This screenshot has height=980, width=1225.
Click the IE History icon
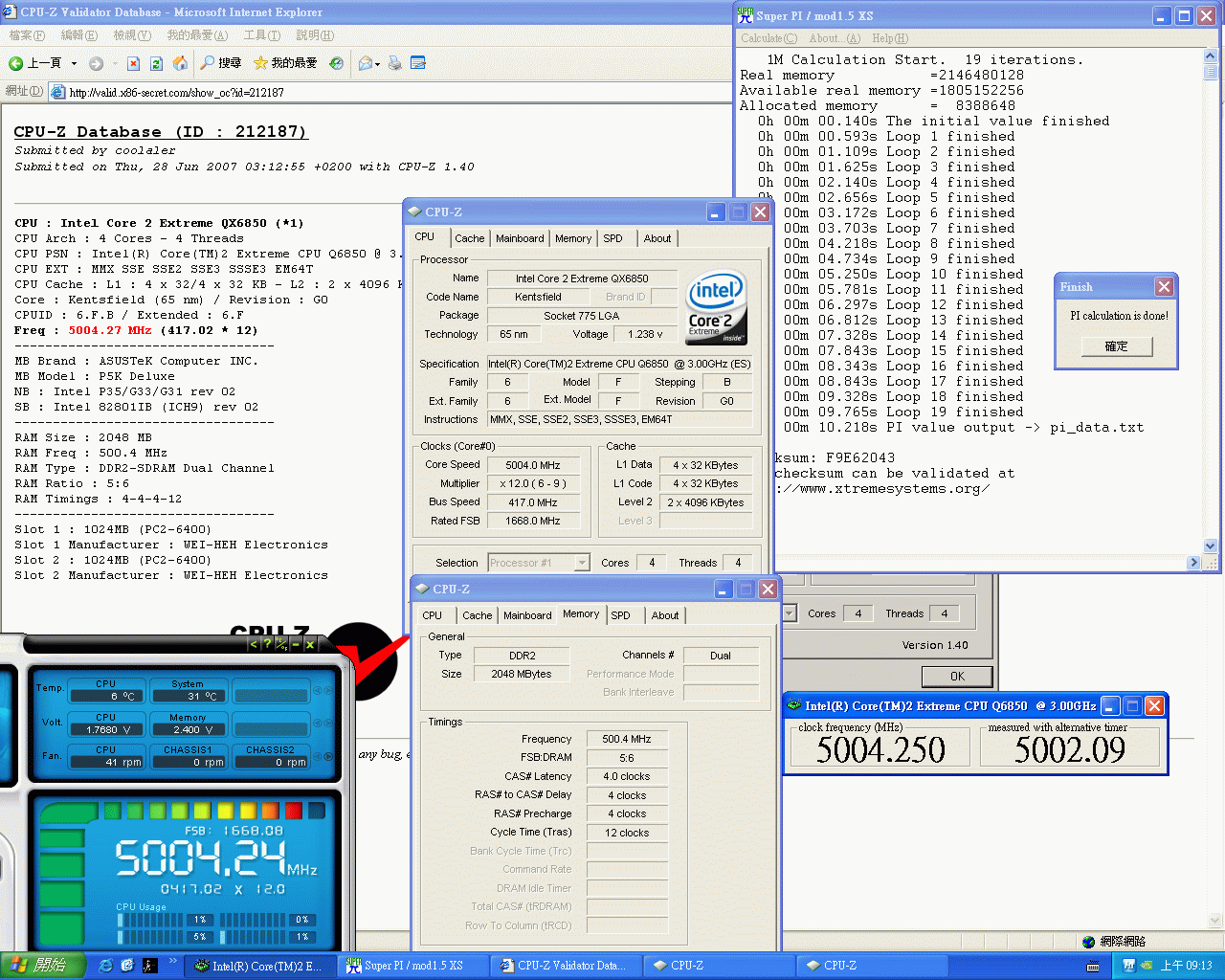coord(336,63)
